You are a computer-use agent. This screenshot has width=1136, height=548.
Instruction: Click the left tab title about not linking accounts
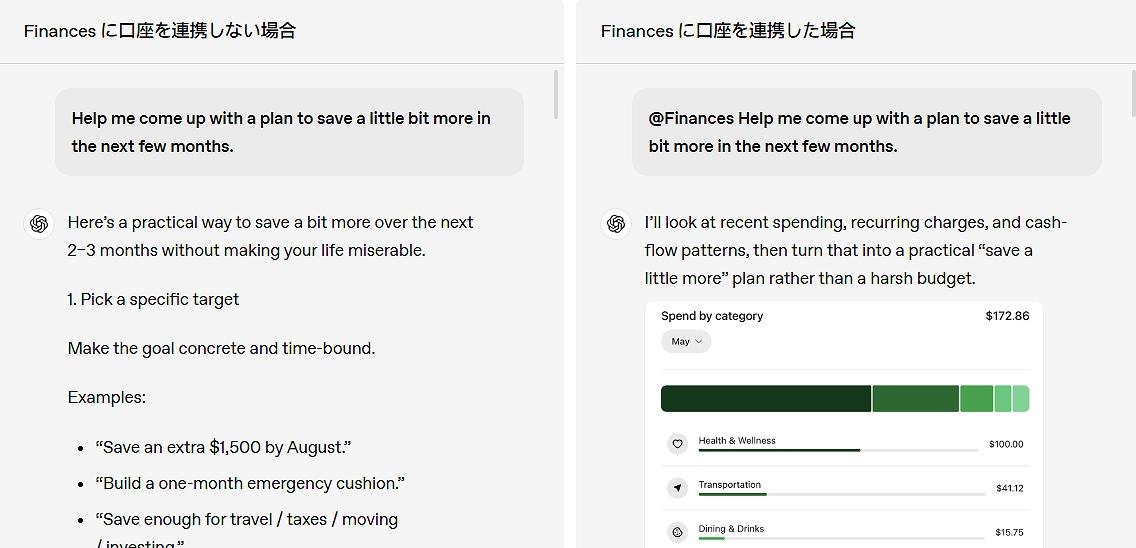(x=159, y=30)
